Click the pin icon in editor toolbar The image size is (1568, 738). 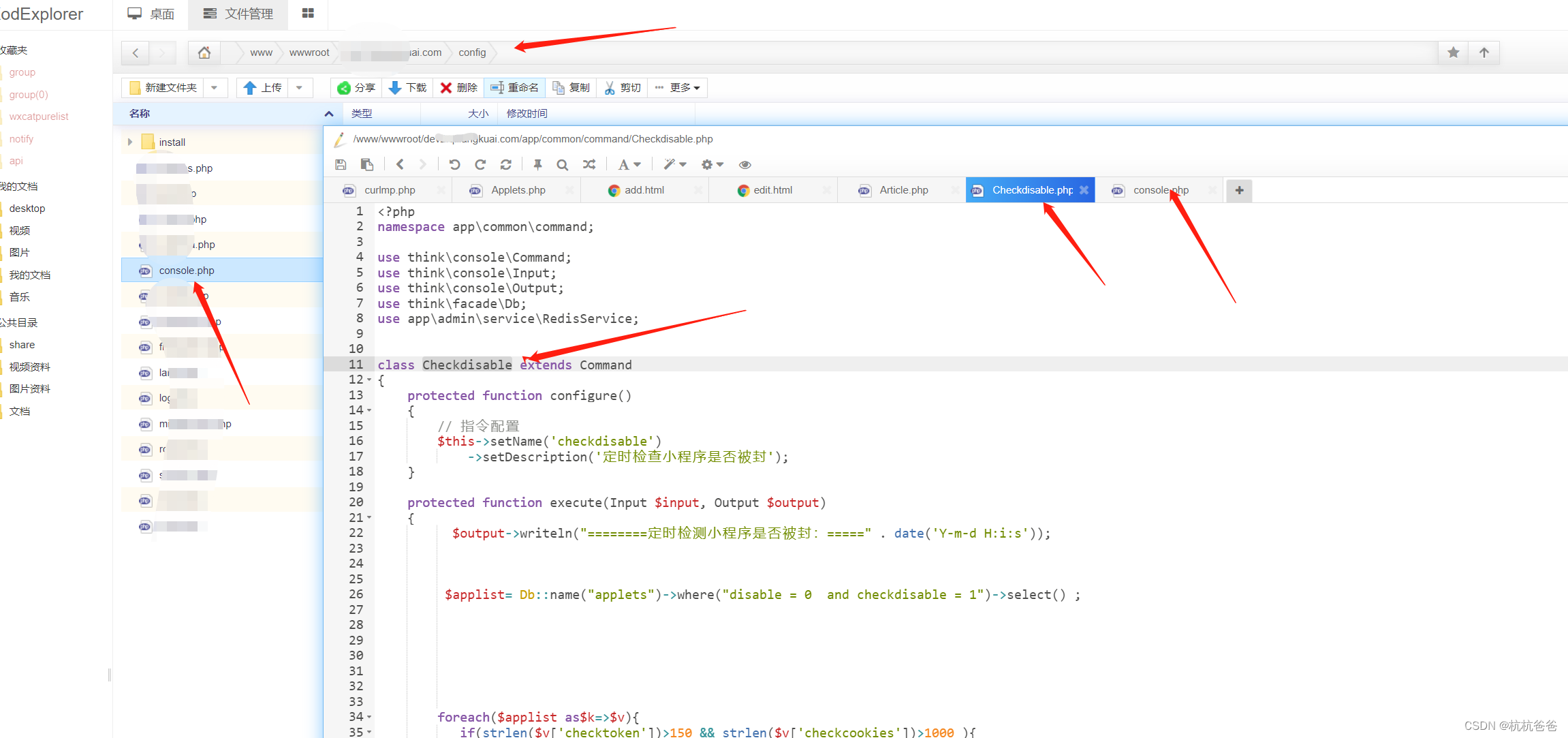tap(537, 164)
